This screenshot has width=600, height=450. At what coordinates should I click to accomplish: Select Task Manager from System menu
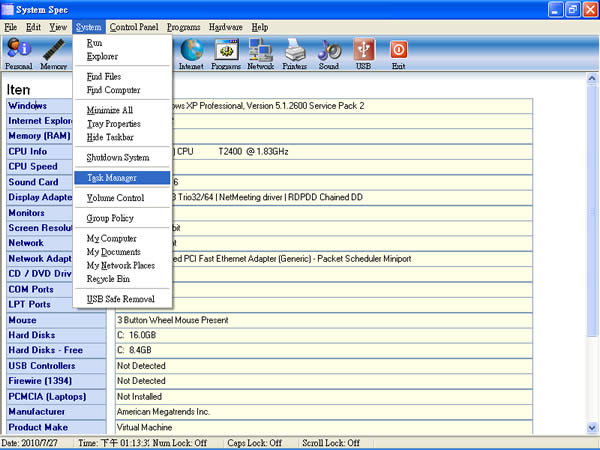122,178
